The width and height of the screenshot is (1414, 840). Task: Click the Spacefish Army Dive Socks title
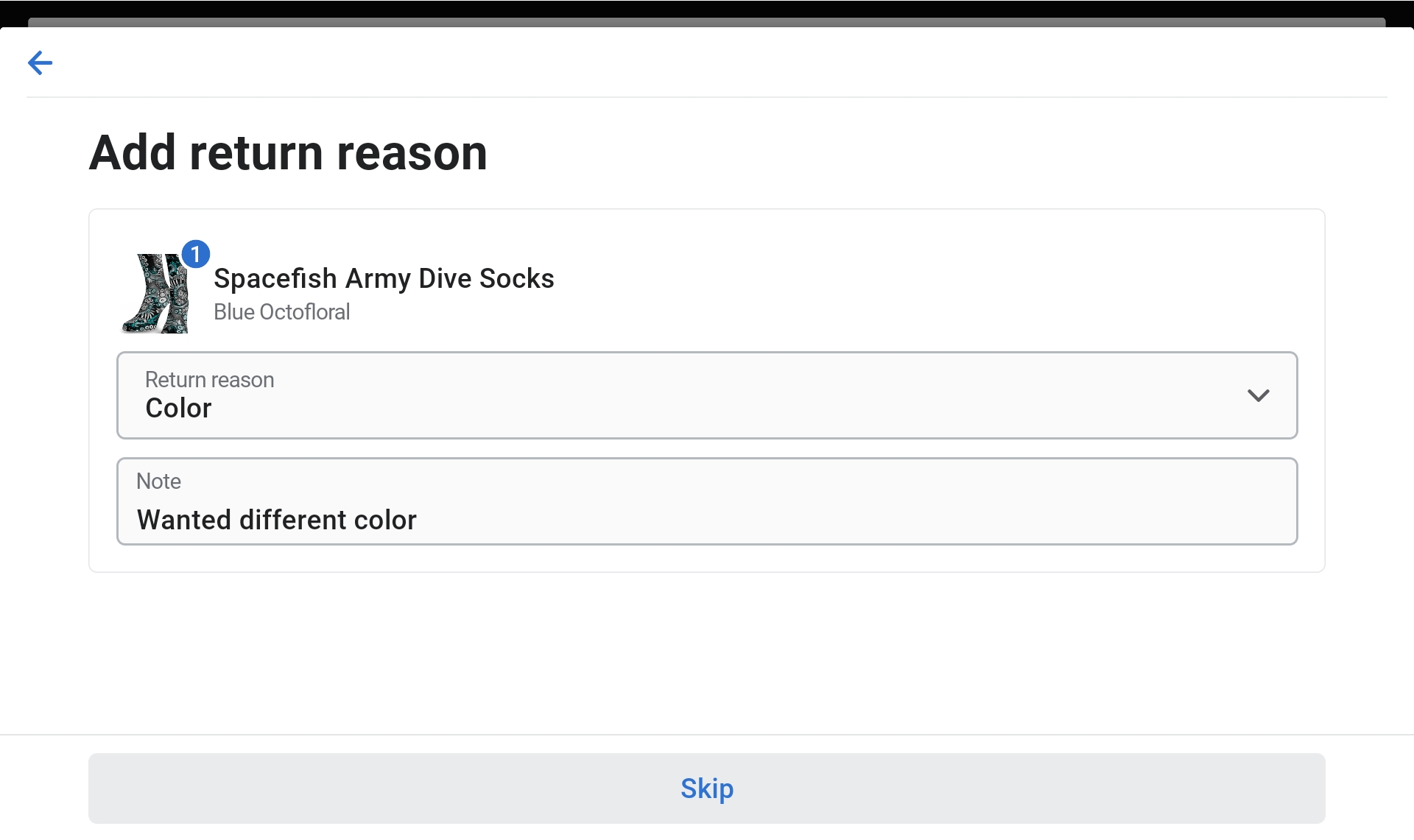[384, 278]
